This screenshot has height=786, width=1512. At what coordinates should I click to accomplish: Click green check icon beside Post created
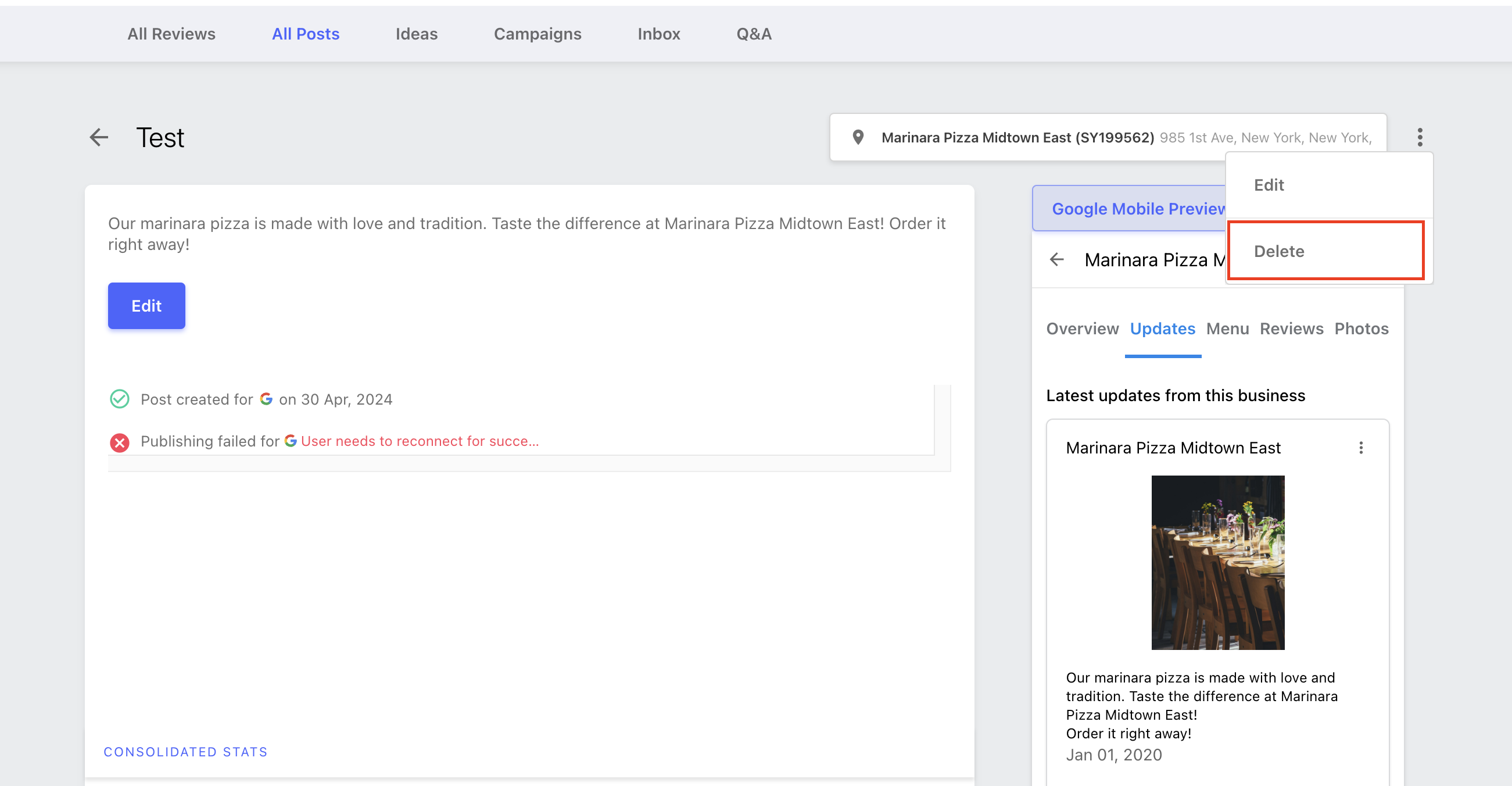pyautogui.click(x=120, y=399)
